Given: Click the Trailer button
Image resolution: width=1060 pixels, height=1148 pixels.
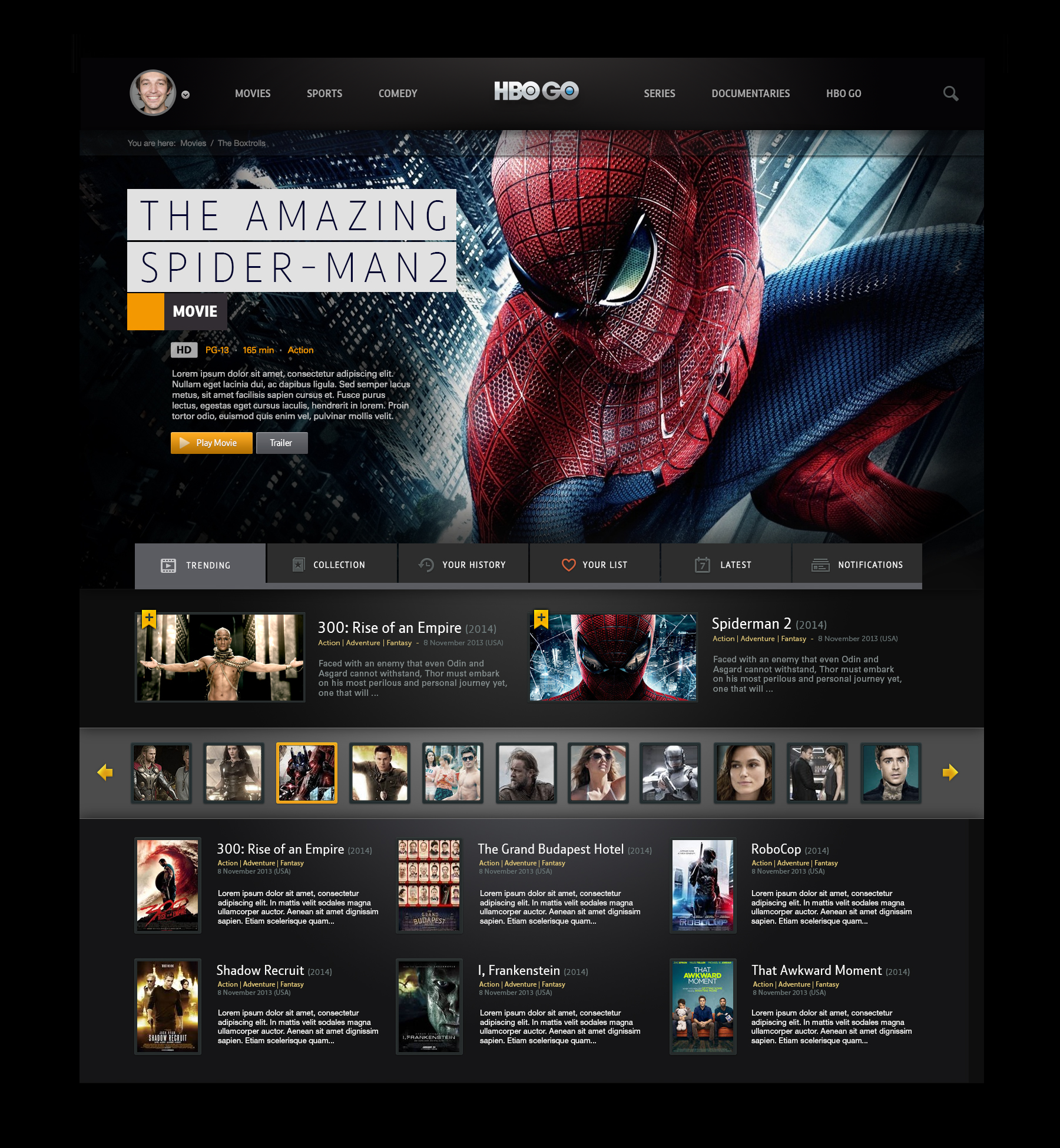Looking at the screenshot, I should click(281, 443).
